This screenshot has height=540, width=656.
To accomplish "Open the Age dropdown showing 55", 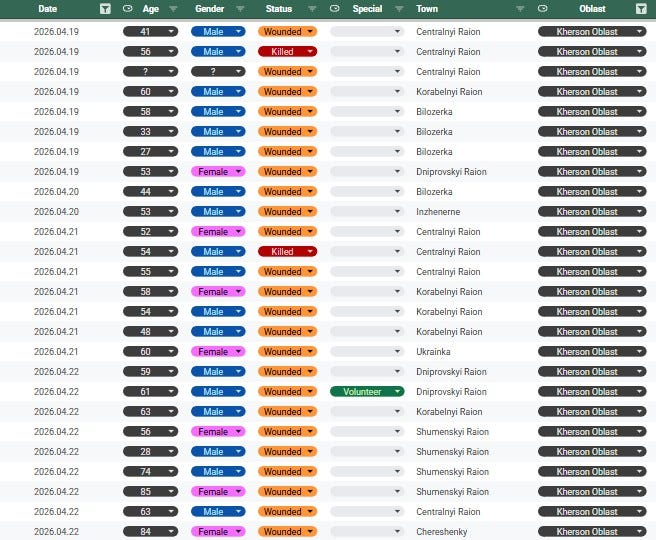I will point(151,272).
